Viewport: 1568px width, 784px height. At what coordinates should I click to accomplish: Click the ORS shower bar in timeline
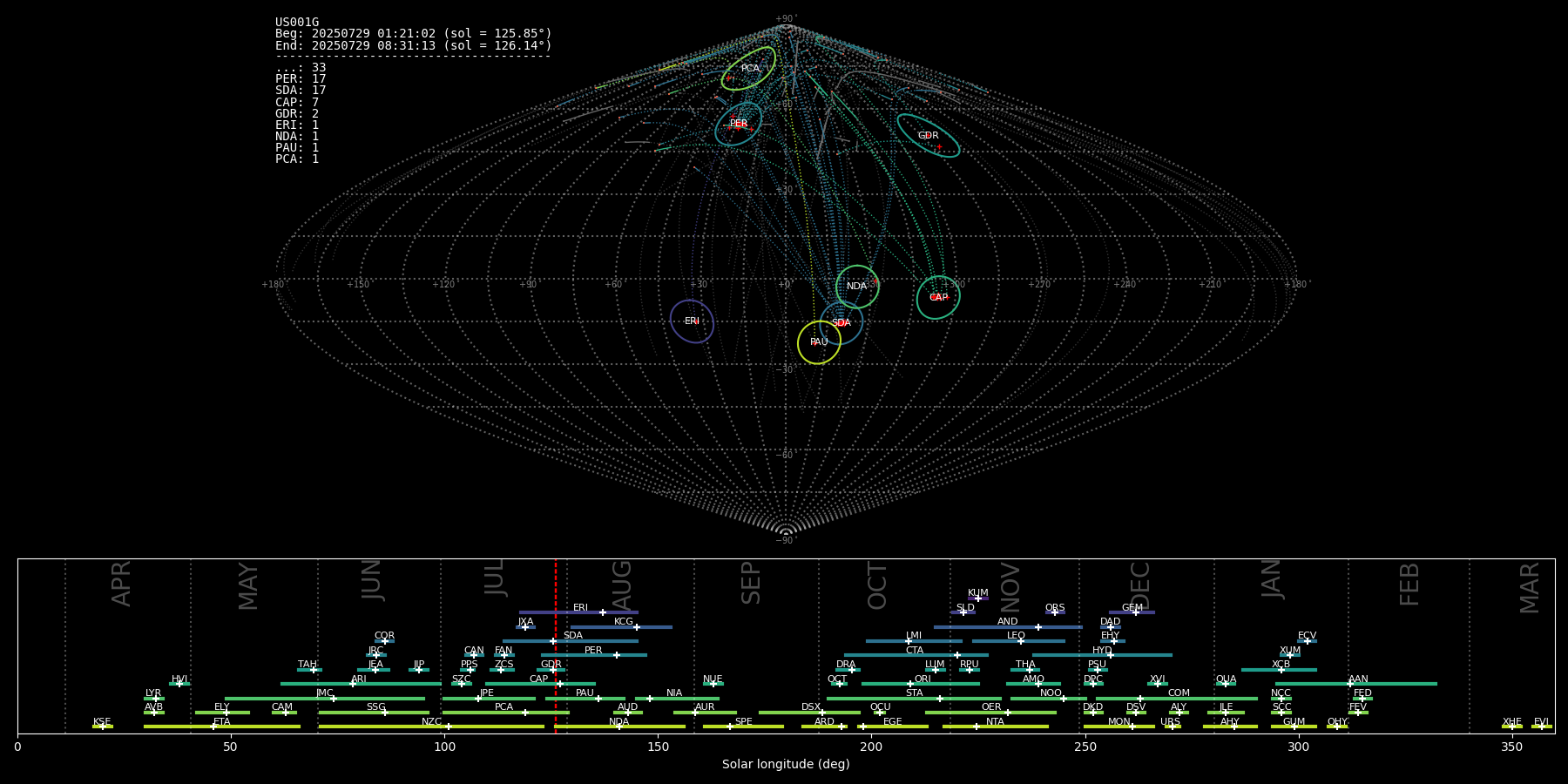(1055, 612)
